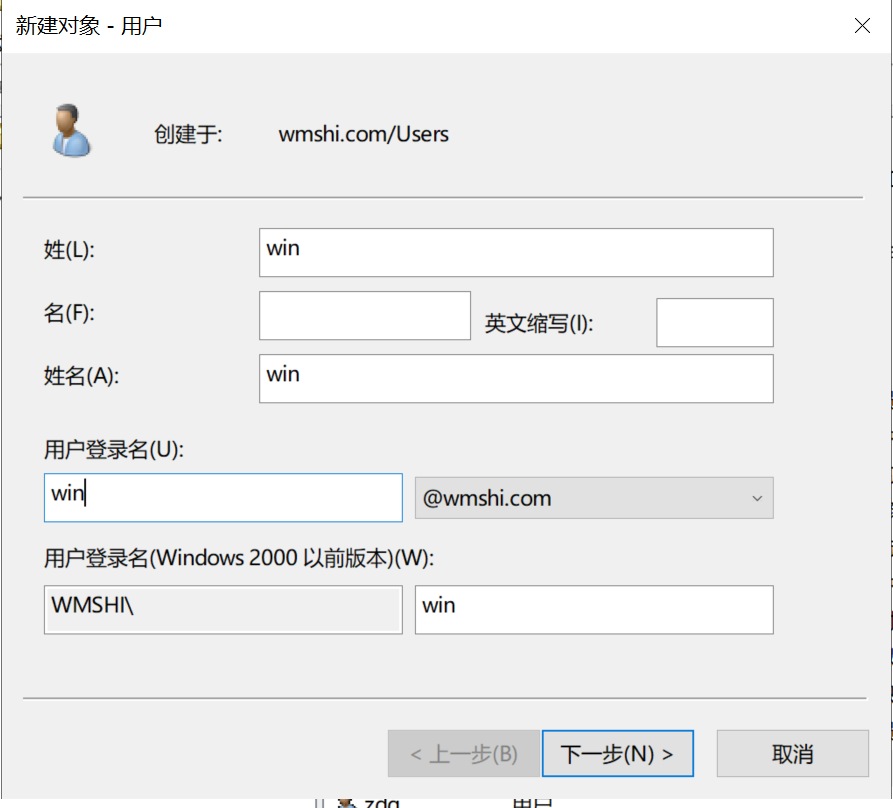The height and width of the screenshot is (808, 893).
Task: Click the user avatar icon
Action: point(71,131)
